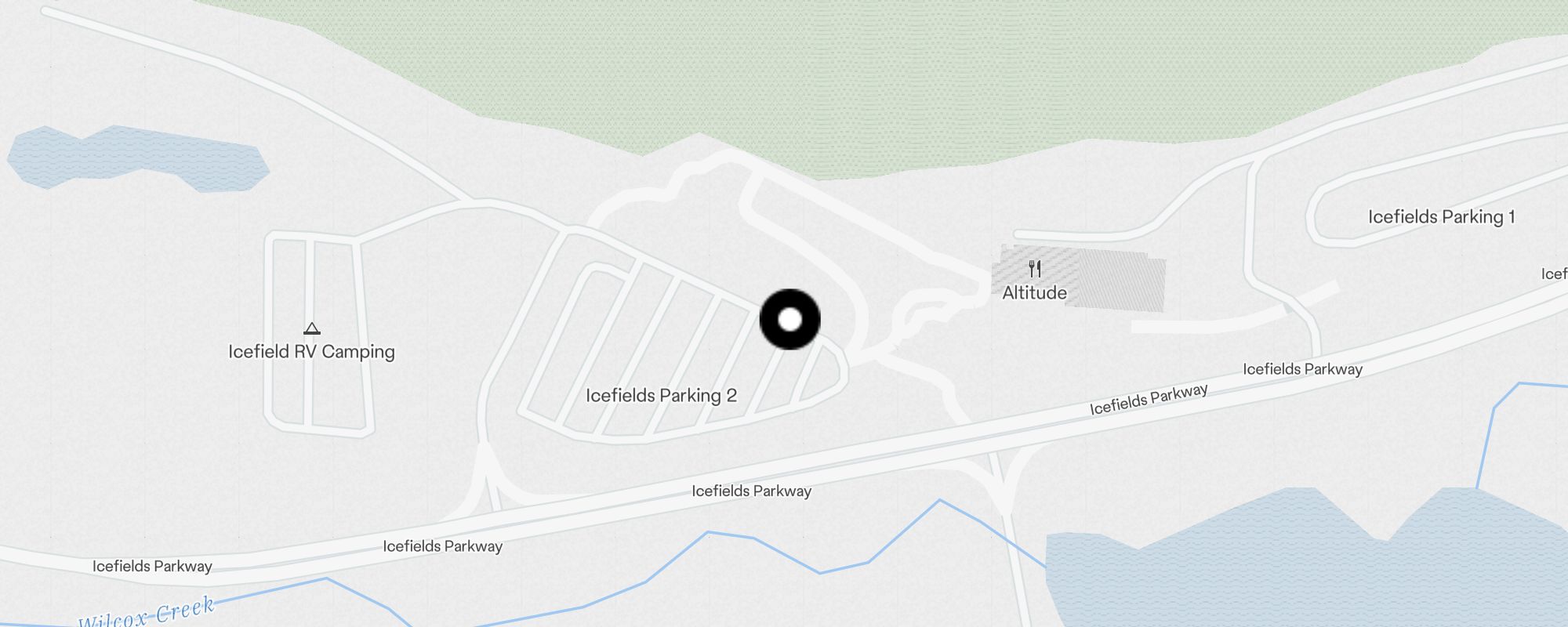This screenshot has height=627, width=1568.
Task: Click the Icefields Parking 2 label
Action: [661, 396]
